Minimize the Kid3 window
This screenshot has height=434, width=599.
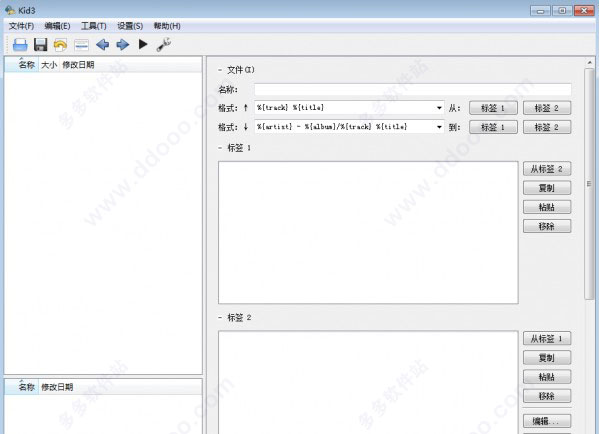tap(540, 11)
